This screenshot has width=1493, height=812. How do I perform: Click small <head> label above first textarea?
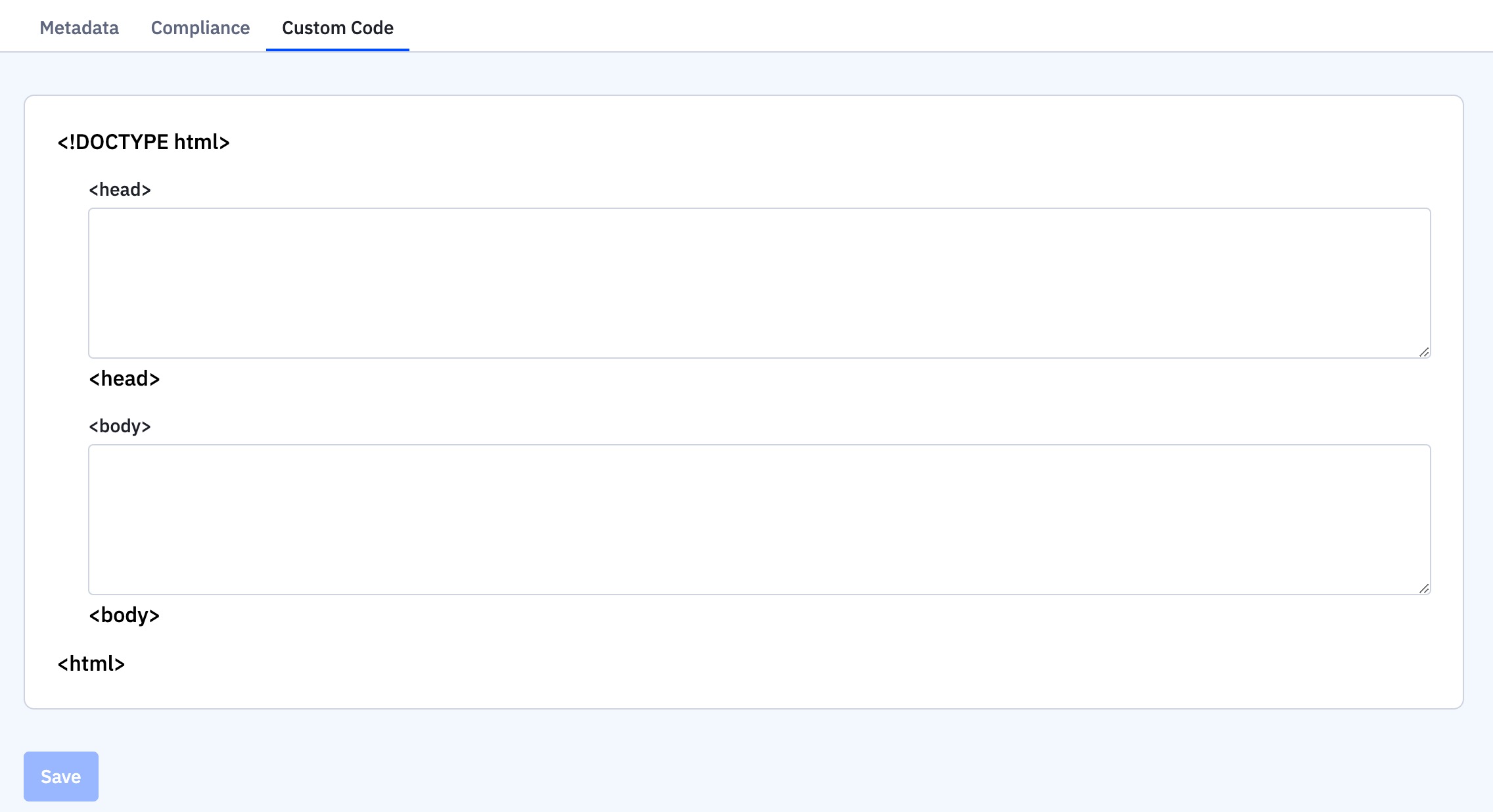tap(120, 190)
